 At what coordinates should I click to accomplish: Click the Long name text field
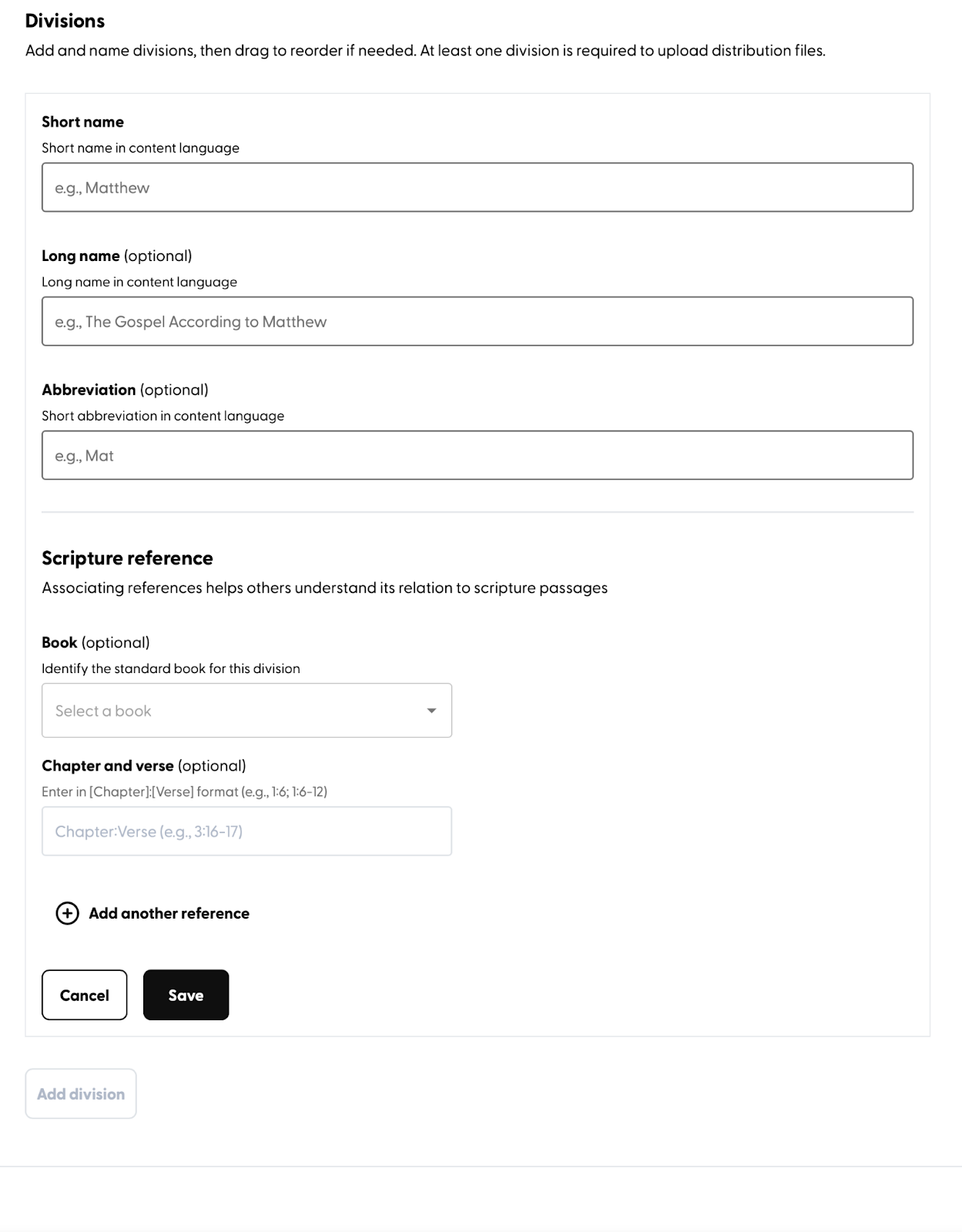478,322
